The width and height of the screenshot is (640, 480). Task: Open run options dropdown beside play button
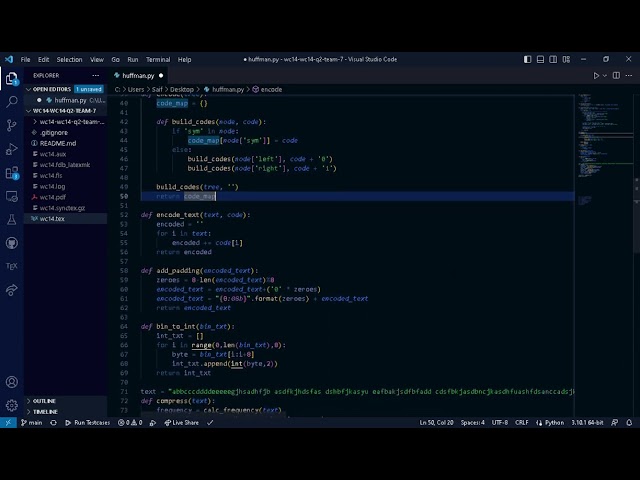click(605, 76)
